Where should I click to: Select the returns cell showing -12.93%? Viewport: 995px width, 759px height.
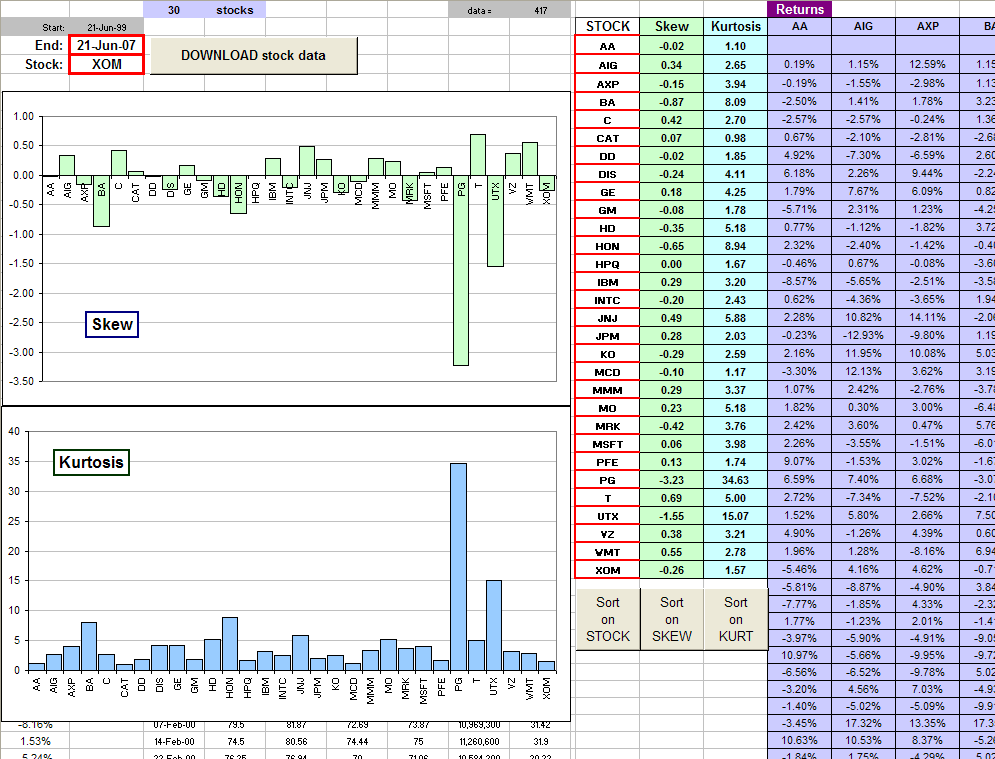[x=863, y=336]
